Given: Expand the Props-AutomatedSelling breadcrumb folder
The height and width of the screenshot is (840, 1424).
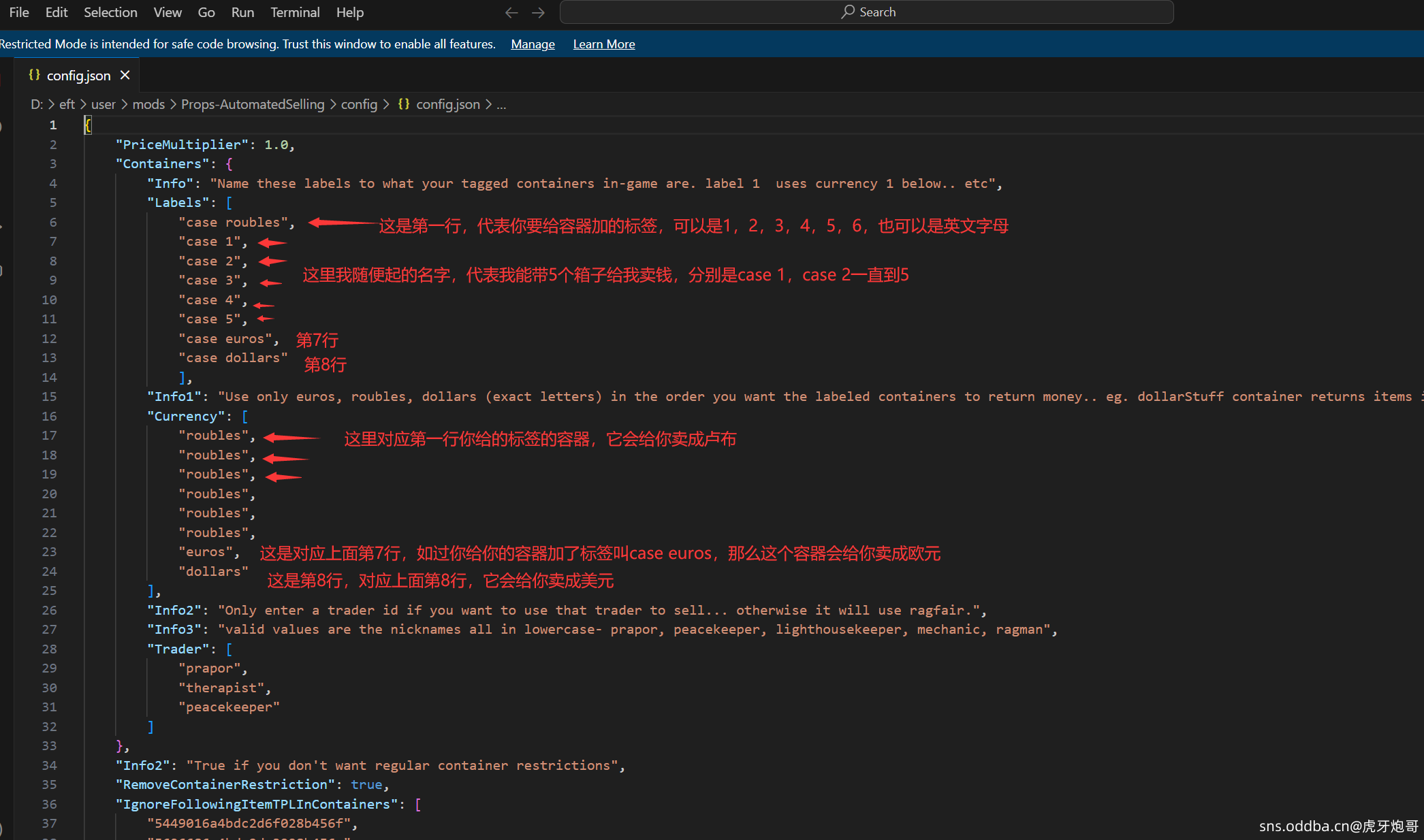Looking at the screenshot, I should [253, 104].
